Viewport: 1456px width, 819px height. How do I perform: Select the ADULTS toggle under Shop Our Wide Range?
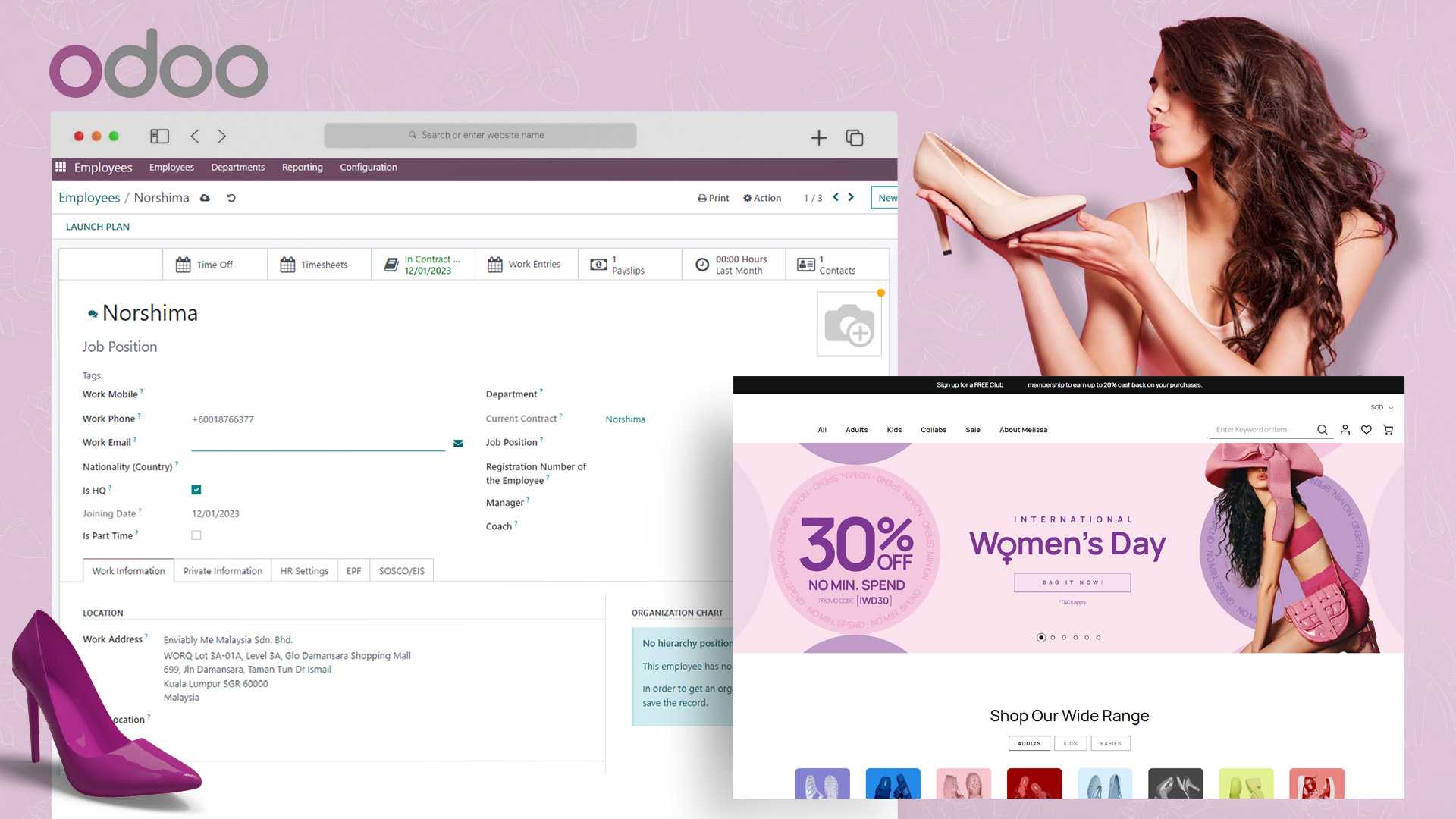coord(1028,743)
